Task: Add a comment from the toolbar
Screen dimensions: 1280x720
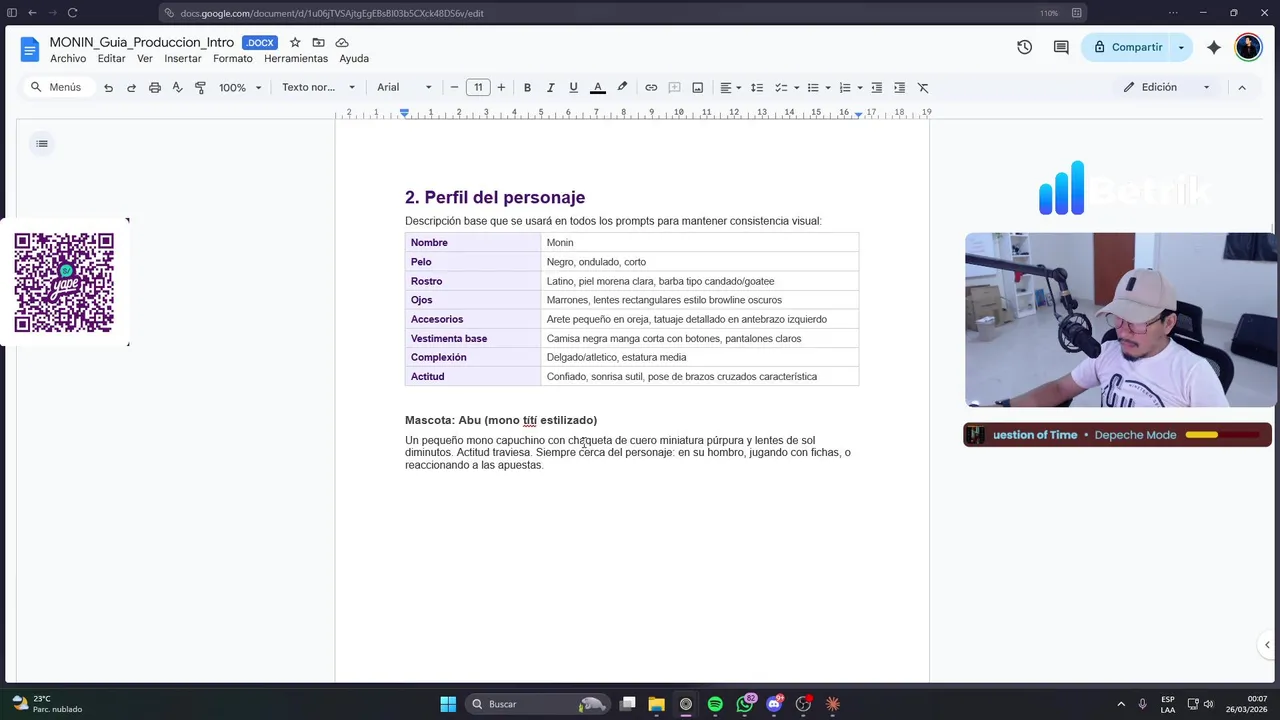Action: (x=674, y=88)
